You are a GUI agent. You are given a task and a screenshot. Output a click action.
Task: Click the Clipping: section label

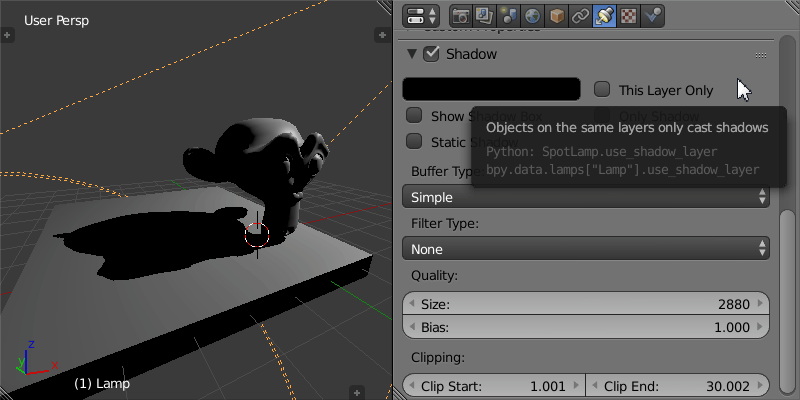tap(438, 358)
